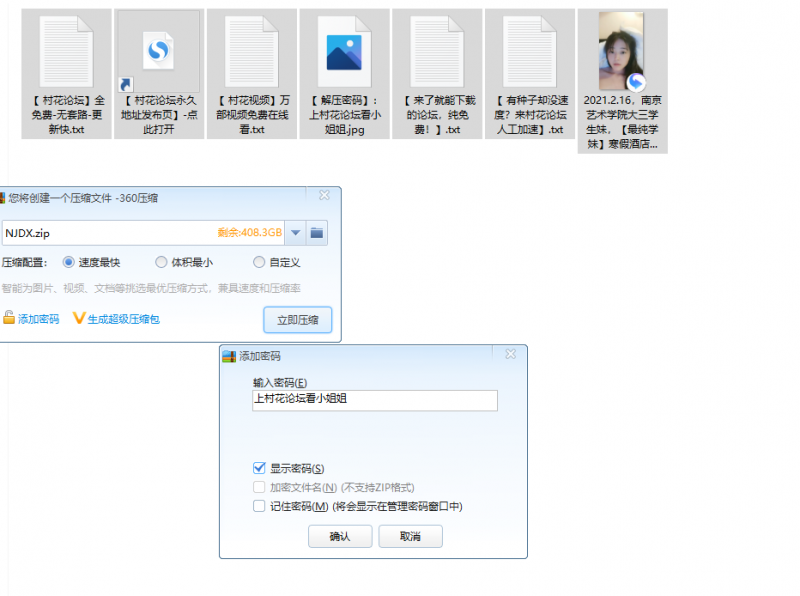Choose the 速度最快 compression option

click(x=69, y=262)
